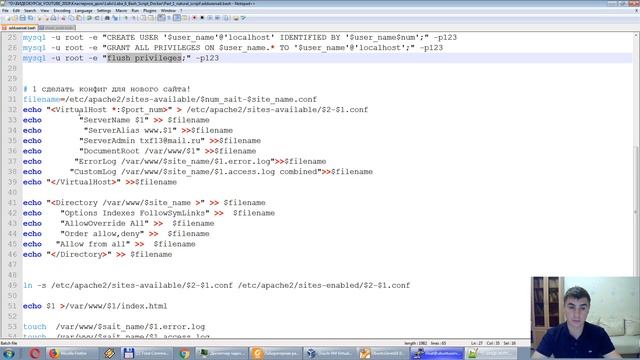Viewport: 640px width, 360px height.
Task: Click 'Options Indexes FollowSymLinks' on line 42
Action: click(x=135, y=213)
